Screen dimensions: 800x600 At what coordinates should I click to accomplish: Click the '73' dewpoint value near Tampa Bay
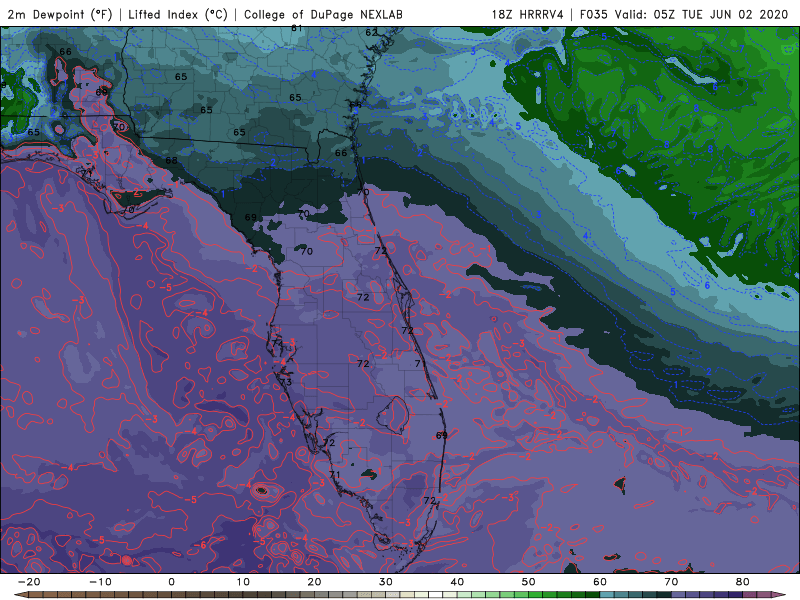pyautogui.click(x=286, y=382)
